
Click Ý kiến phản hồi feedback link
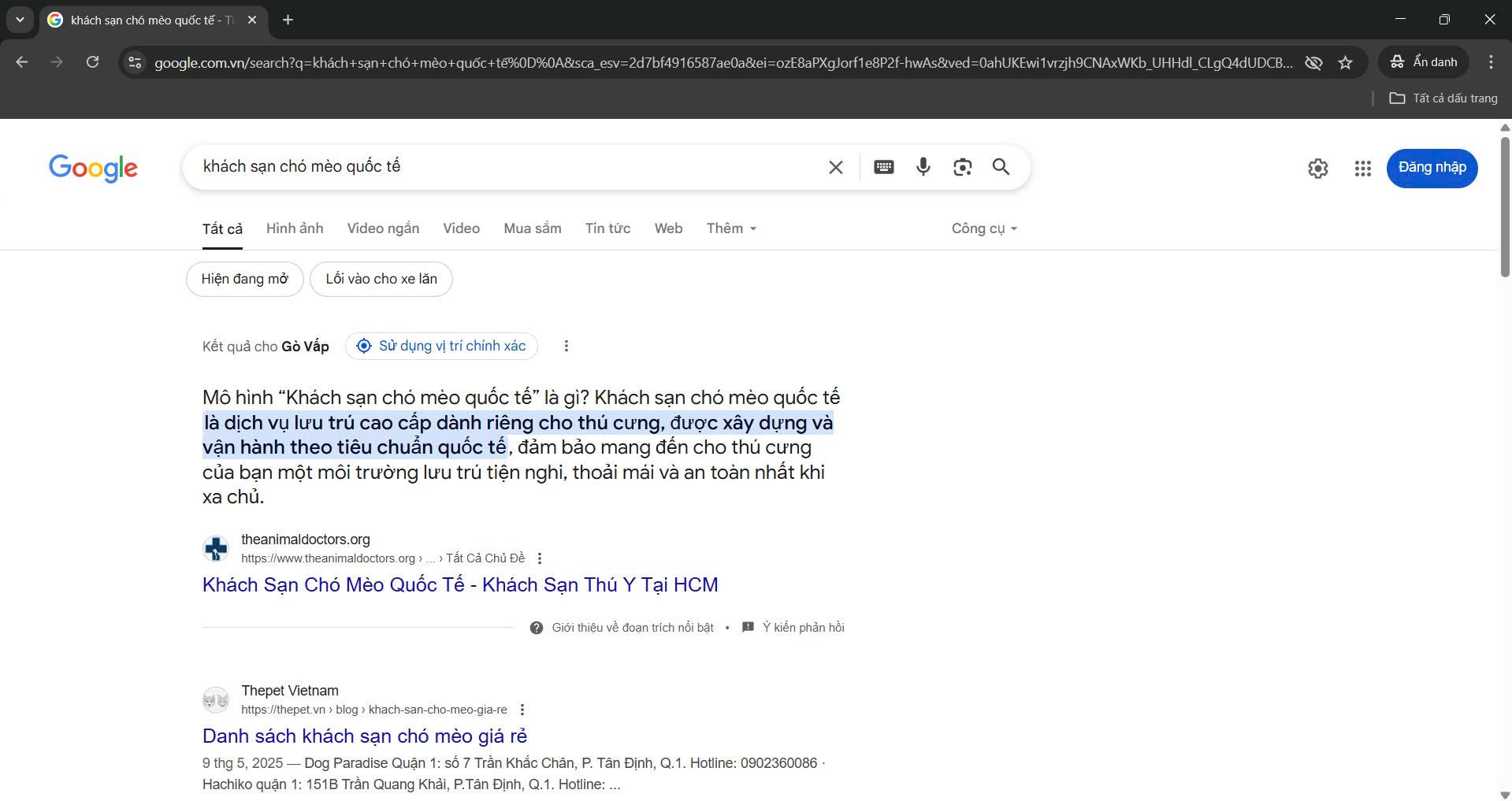tap(803, 628)
